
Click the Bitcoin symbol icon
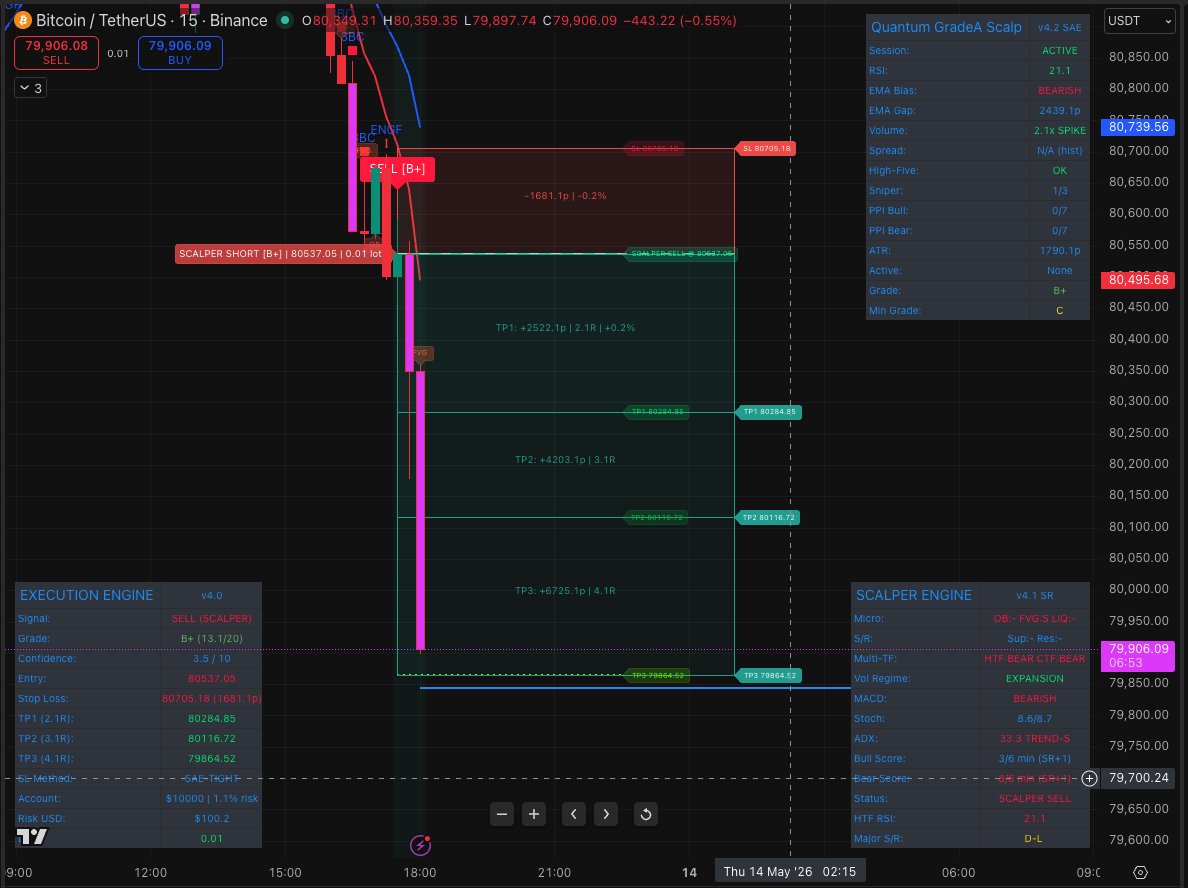23,20
